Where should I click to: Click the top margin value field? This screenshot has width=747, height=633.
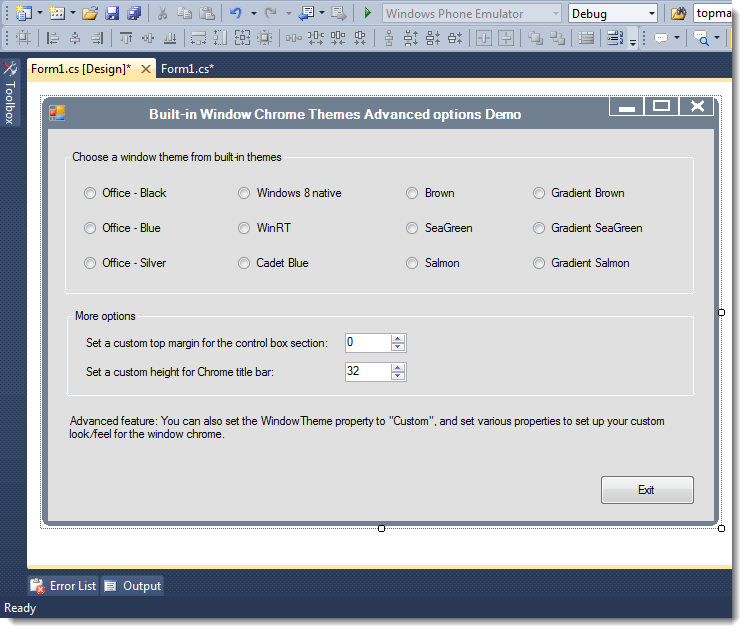point(367,342)
